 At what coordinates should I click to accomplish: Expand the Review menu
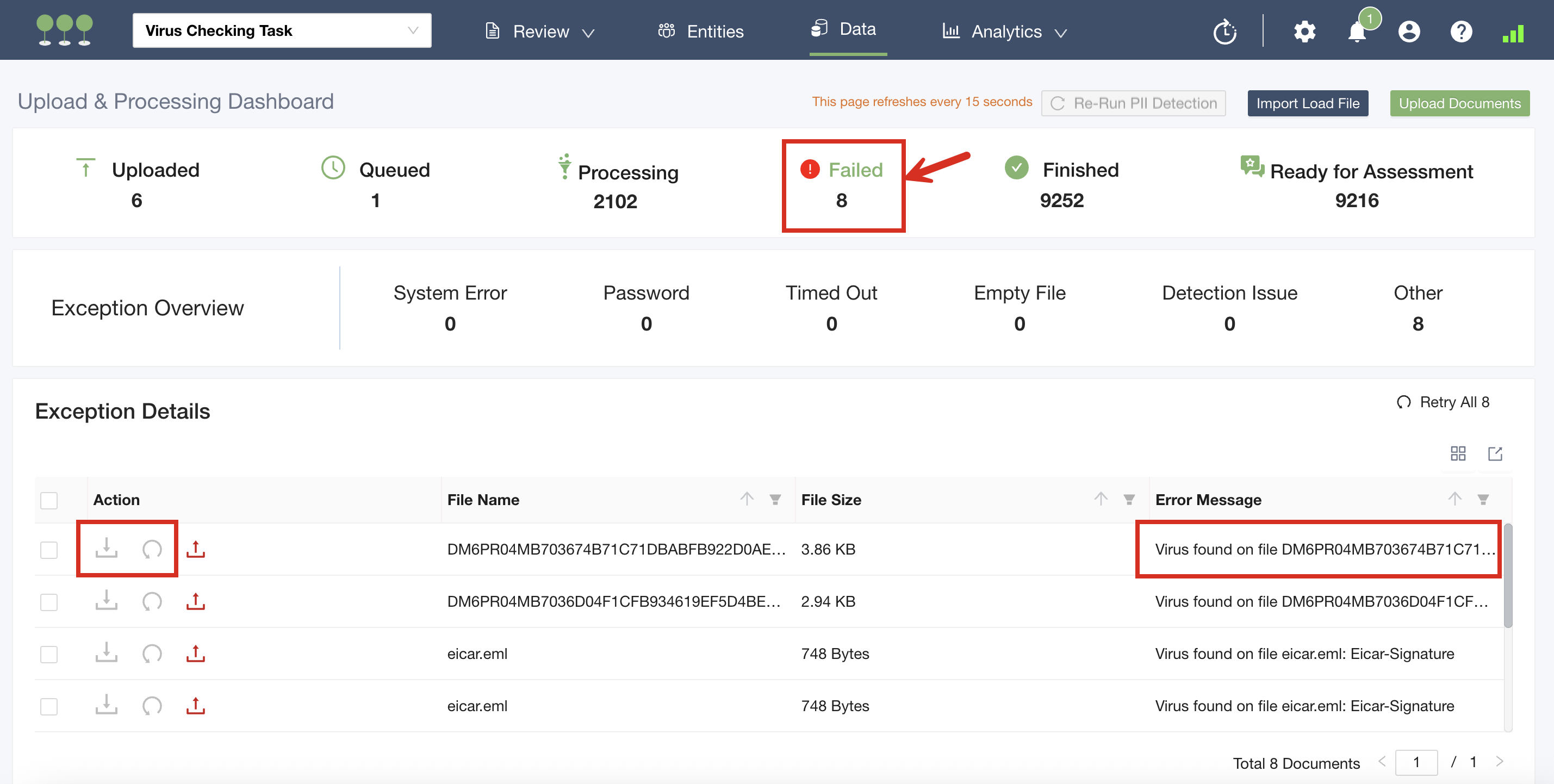(x=540, y=32)
